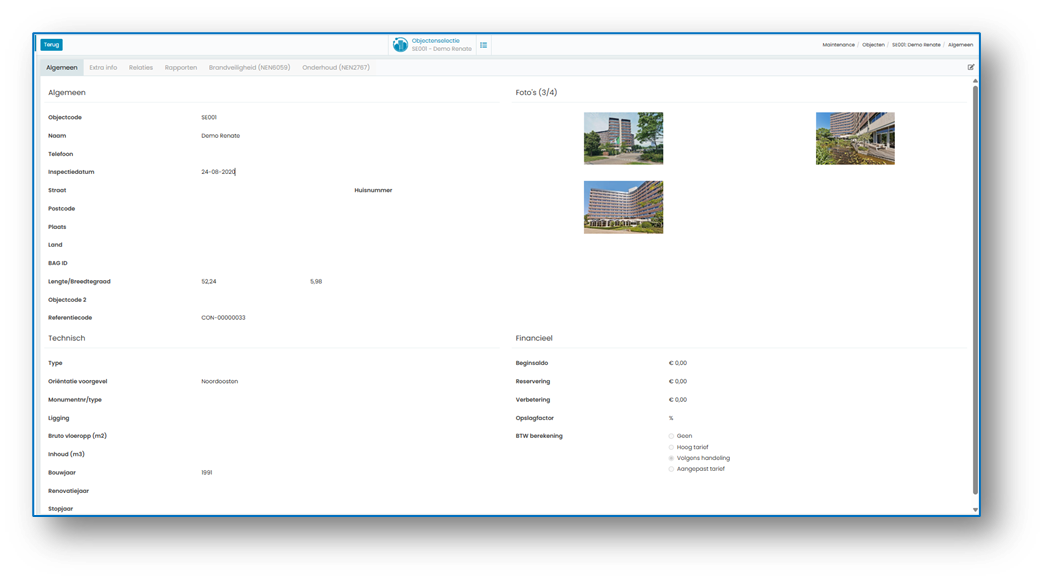Click the Inspectiedatum value 24-08-2020
Viewport: 1045px width, 581px height.
point(218,172)
